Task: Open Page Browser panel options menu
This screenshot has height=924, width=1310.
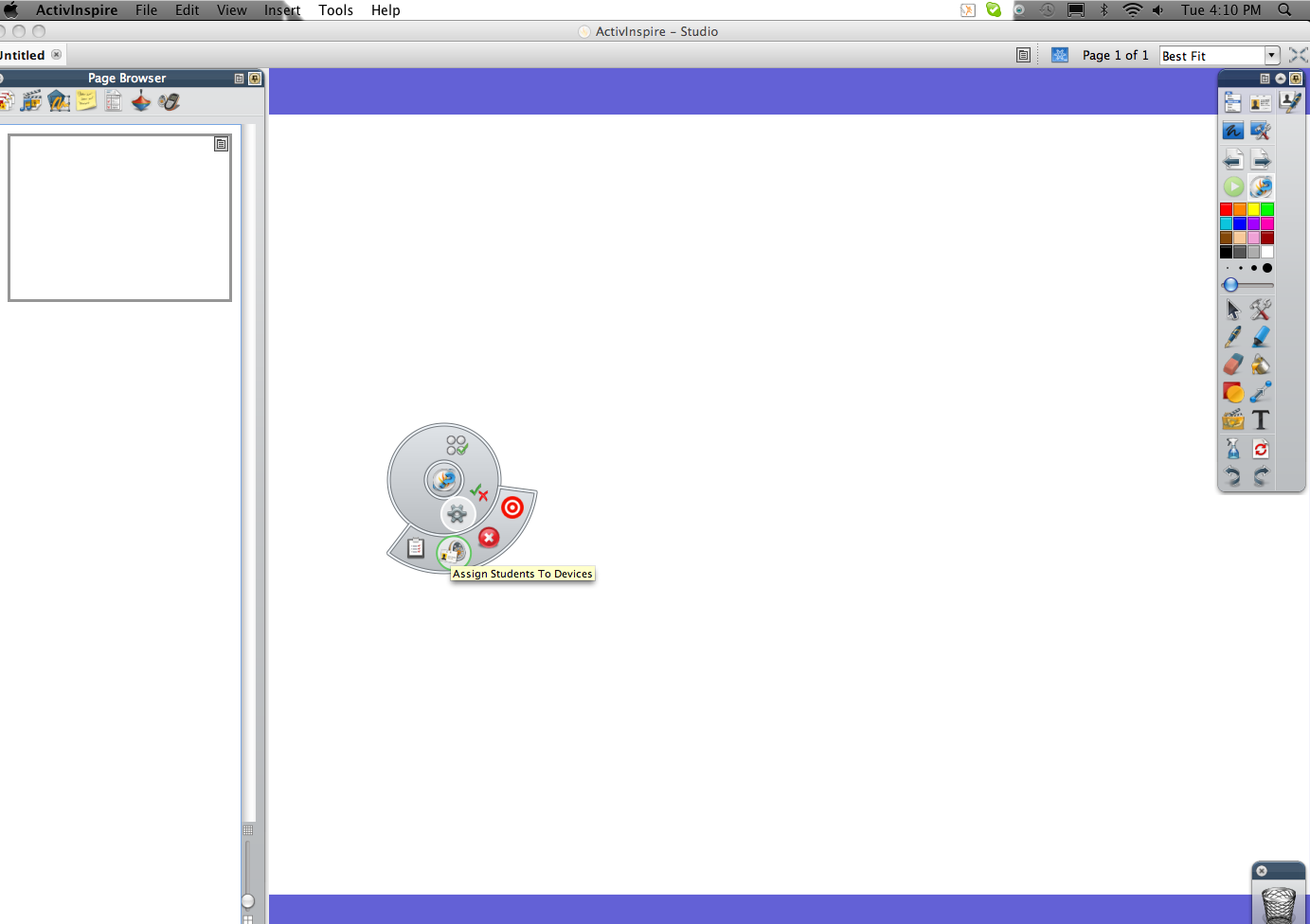Action: click(x=239, y=79)
